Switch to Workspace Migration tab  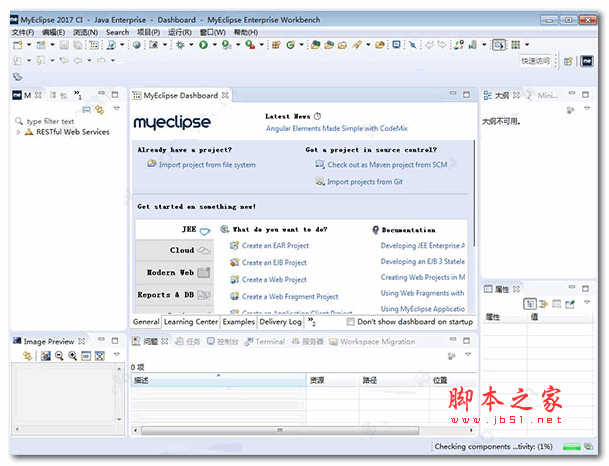372,342
